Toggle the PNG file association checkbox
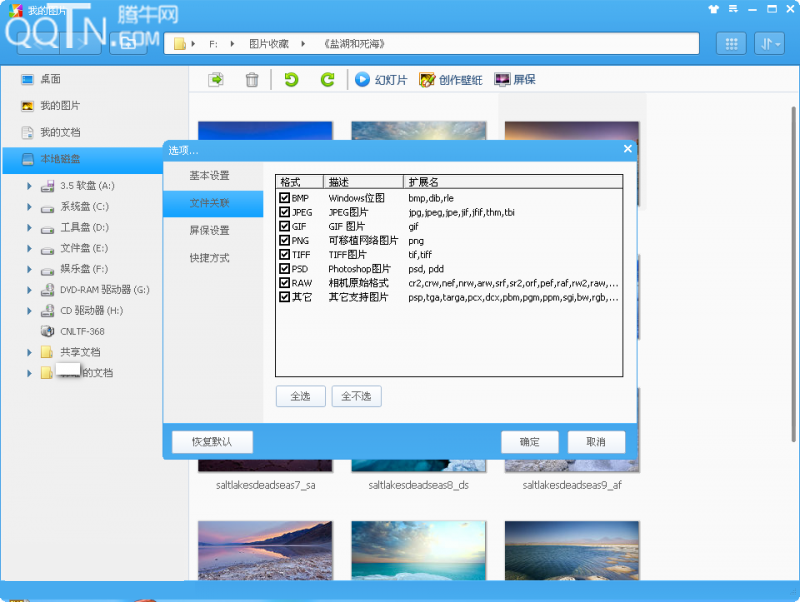This screenshot has width=800, height=602. pyautogui.click(x=285, y=241)
